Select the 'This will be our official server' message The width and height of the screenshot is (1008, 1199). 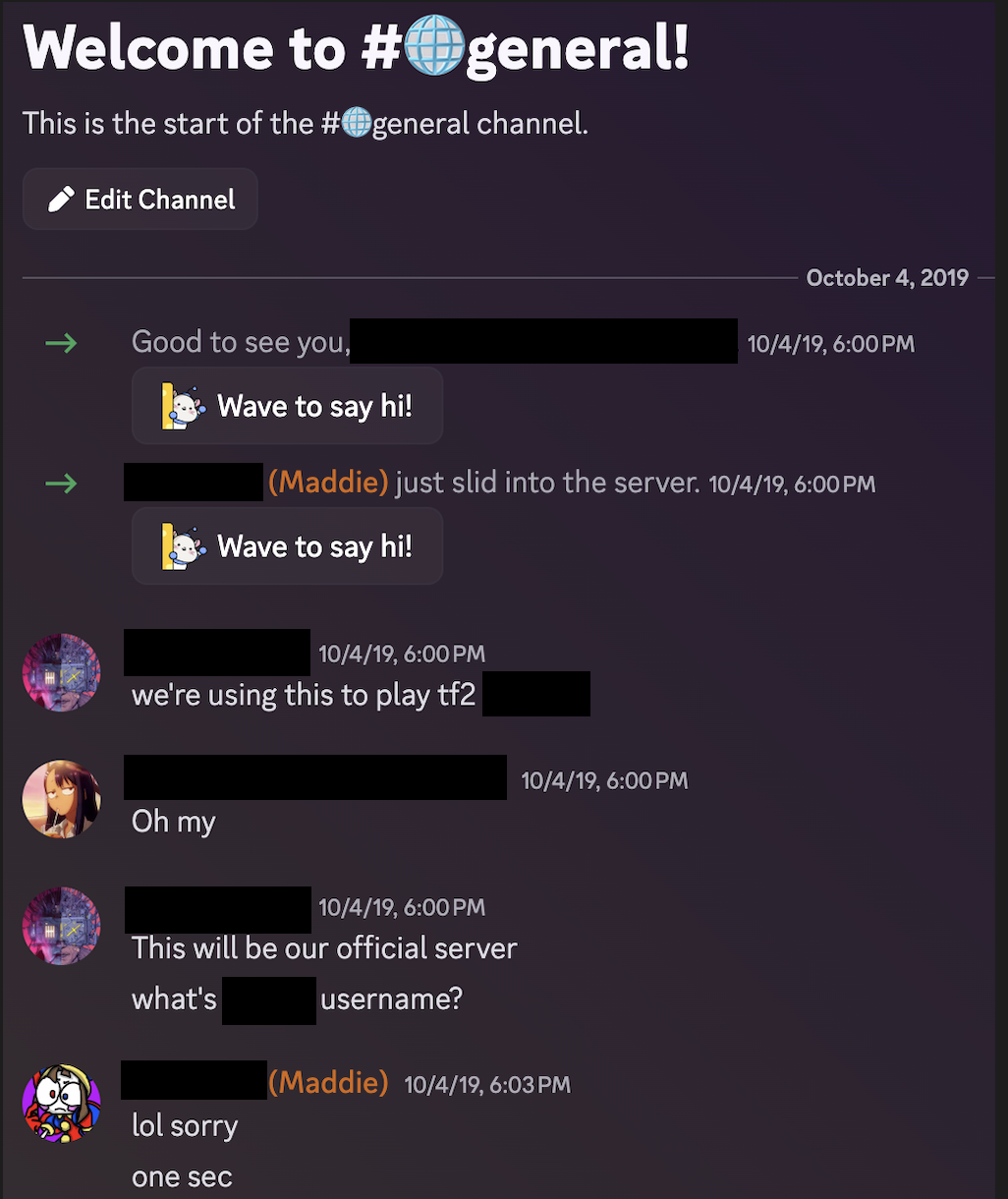coord(324,948)
